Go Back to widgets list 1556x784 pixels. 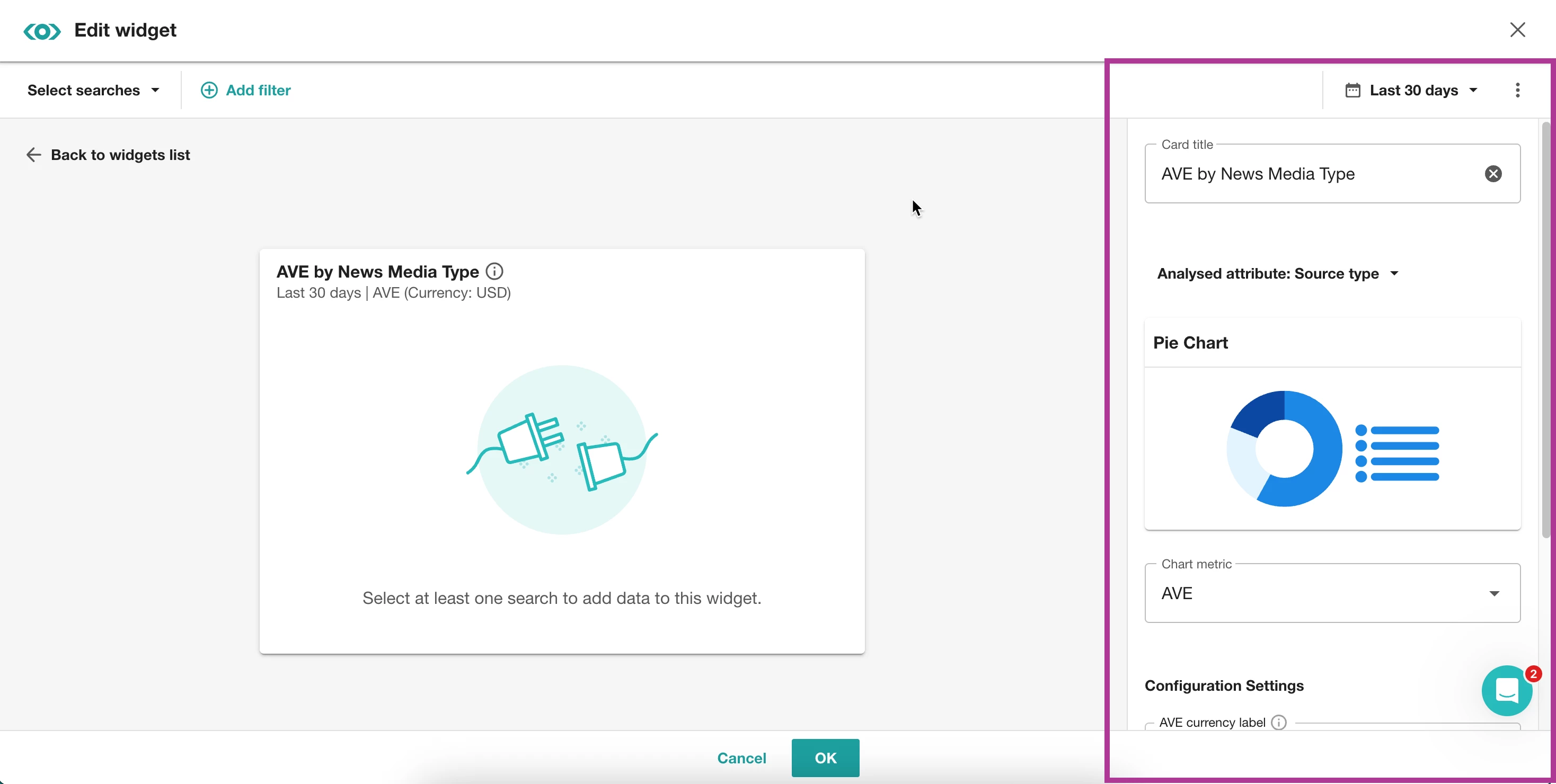point(120,155)
